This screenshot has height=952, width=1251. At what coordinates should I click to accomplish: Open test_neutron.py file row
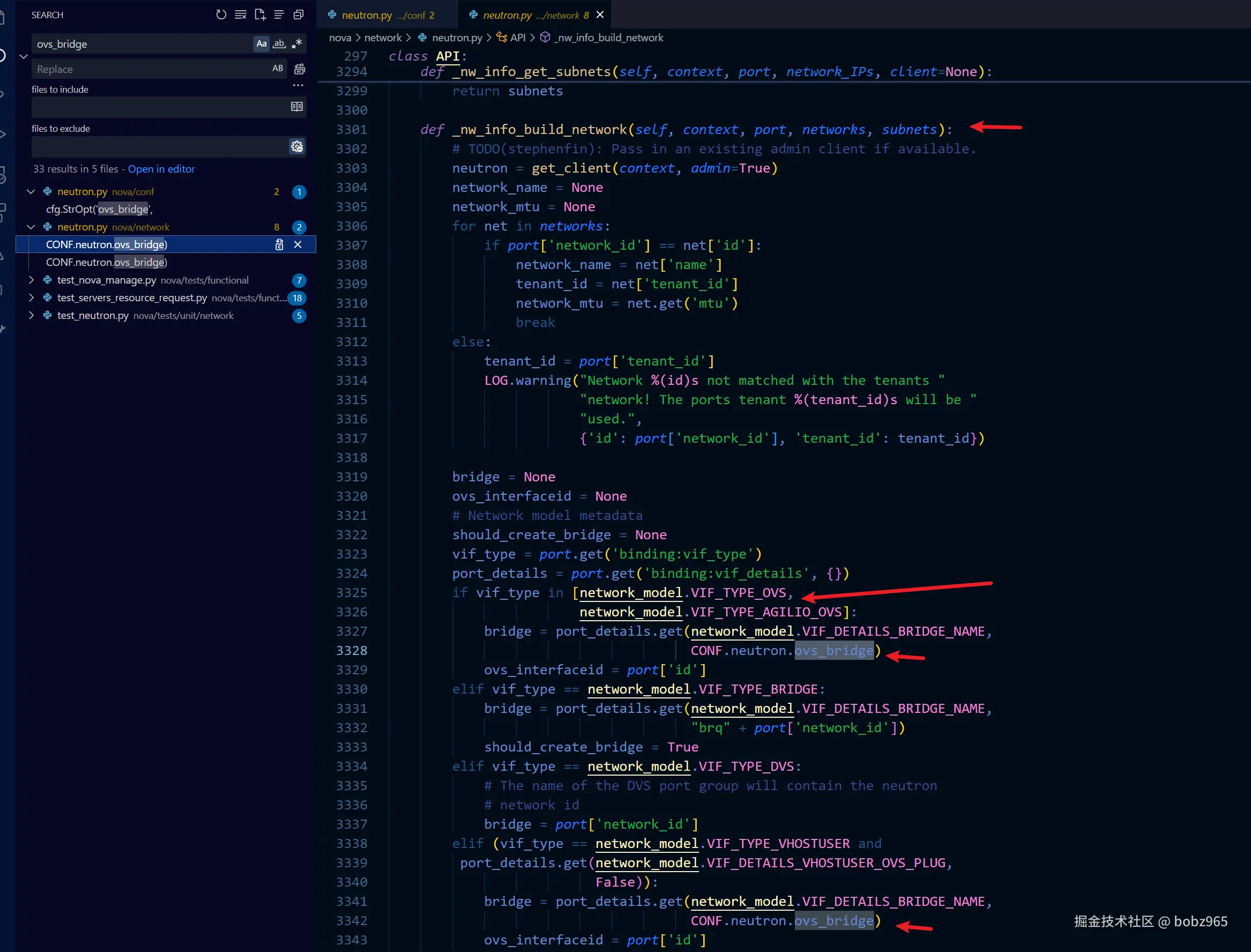pos(166,315)
